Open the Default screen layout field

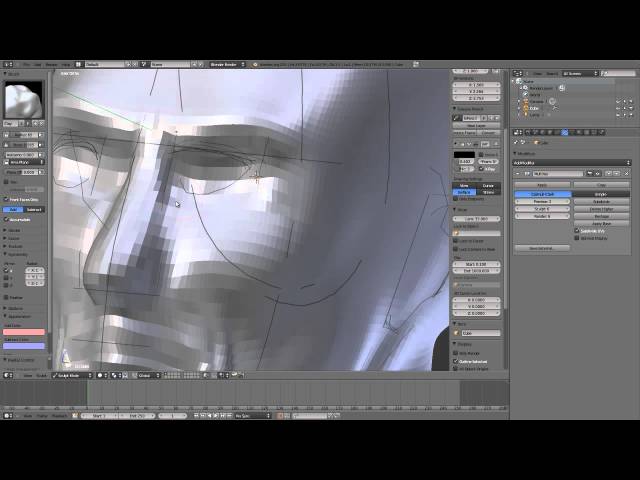pos(104,64)
